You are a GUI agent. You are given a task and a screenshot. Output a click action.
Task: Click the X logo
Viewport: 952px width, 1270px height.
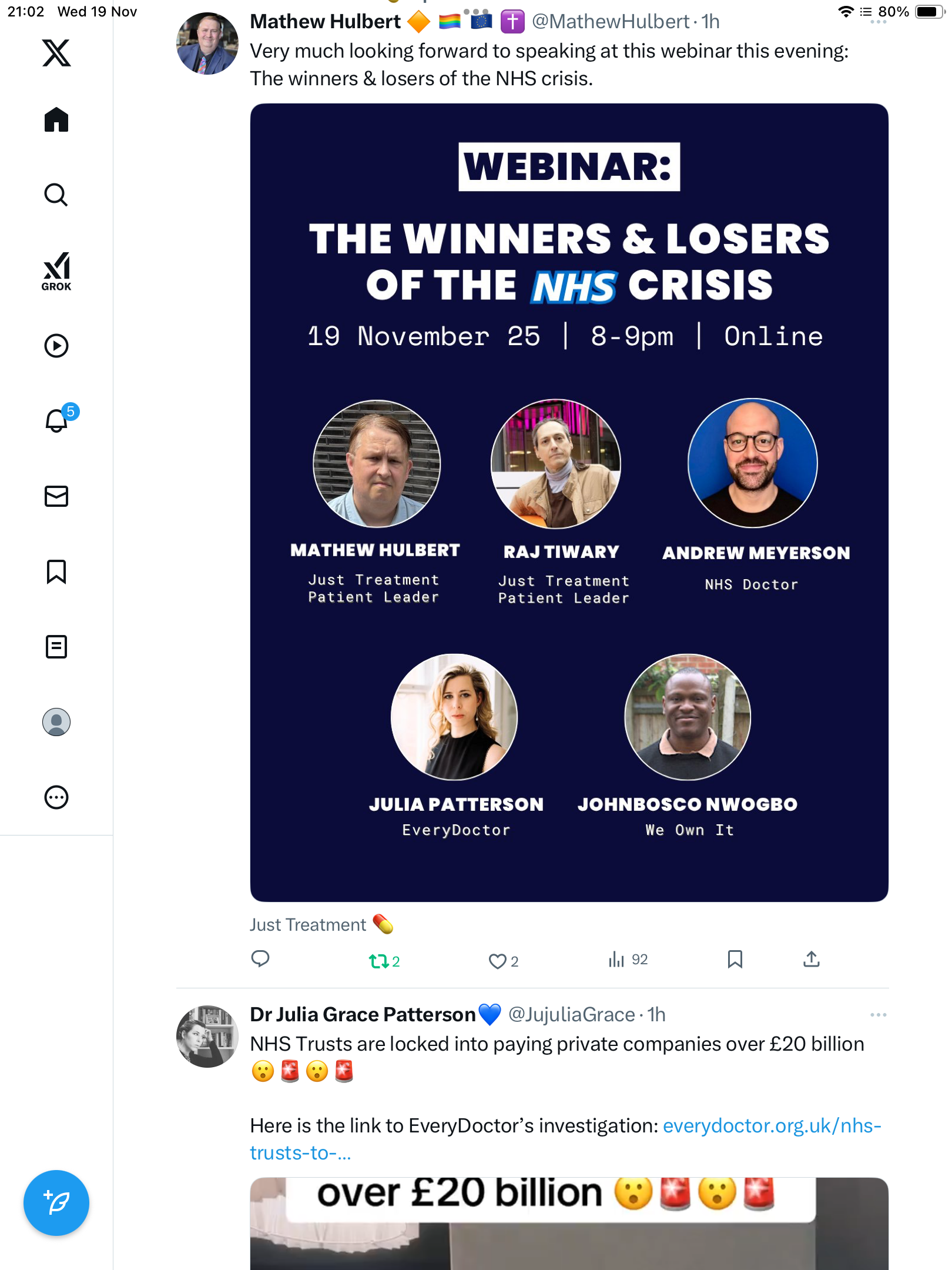click(x=56, y=53)
